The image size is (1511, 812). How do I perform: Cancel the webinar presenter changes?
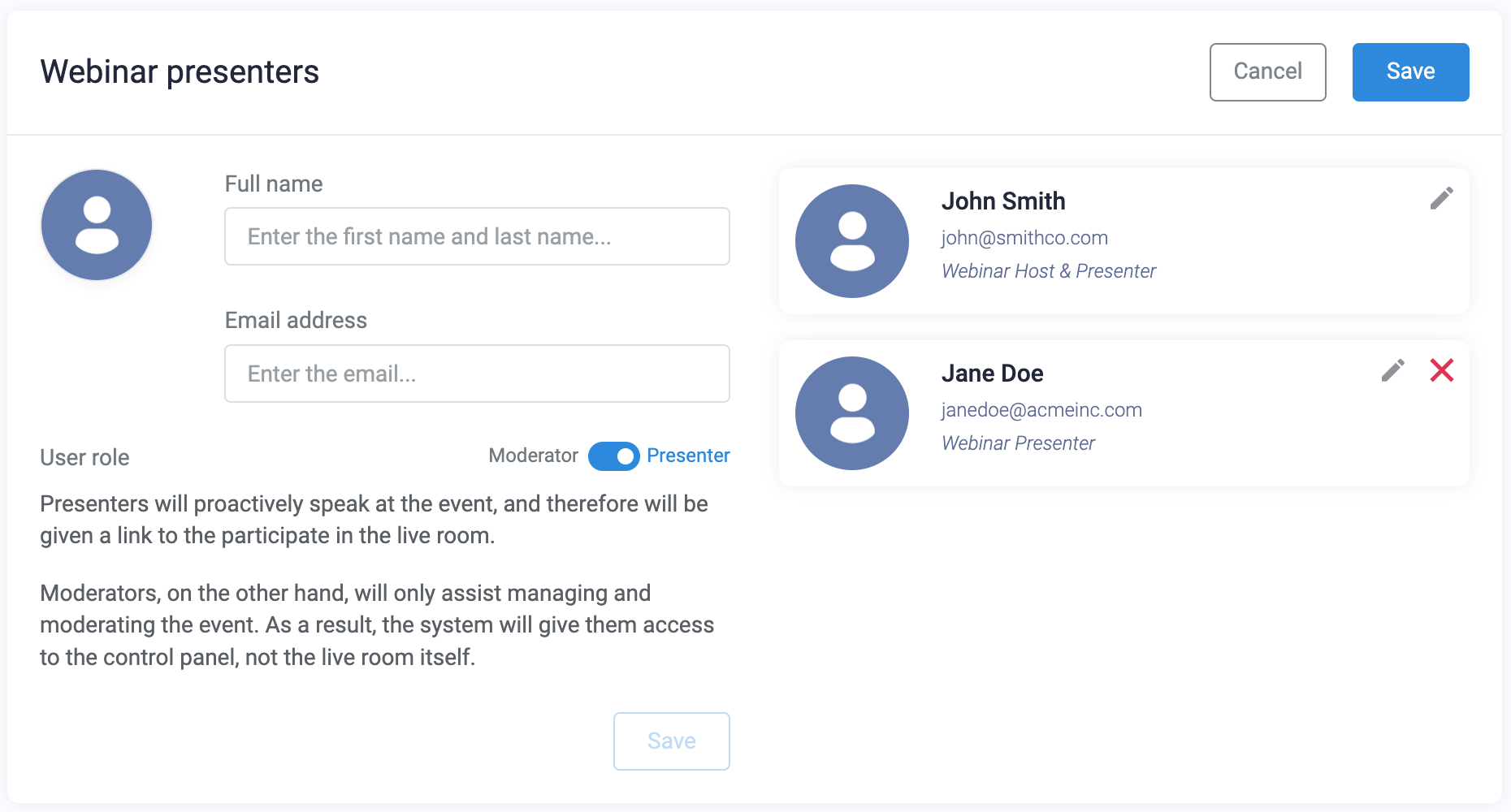(x=1267, y=72)
